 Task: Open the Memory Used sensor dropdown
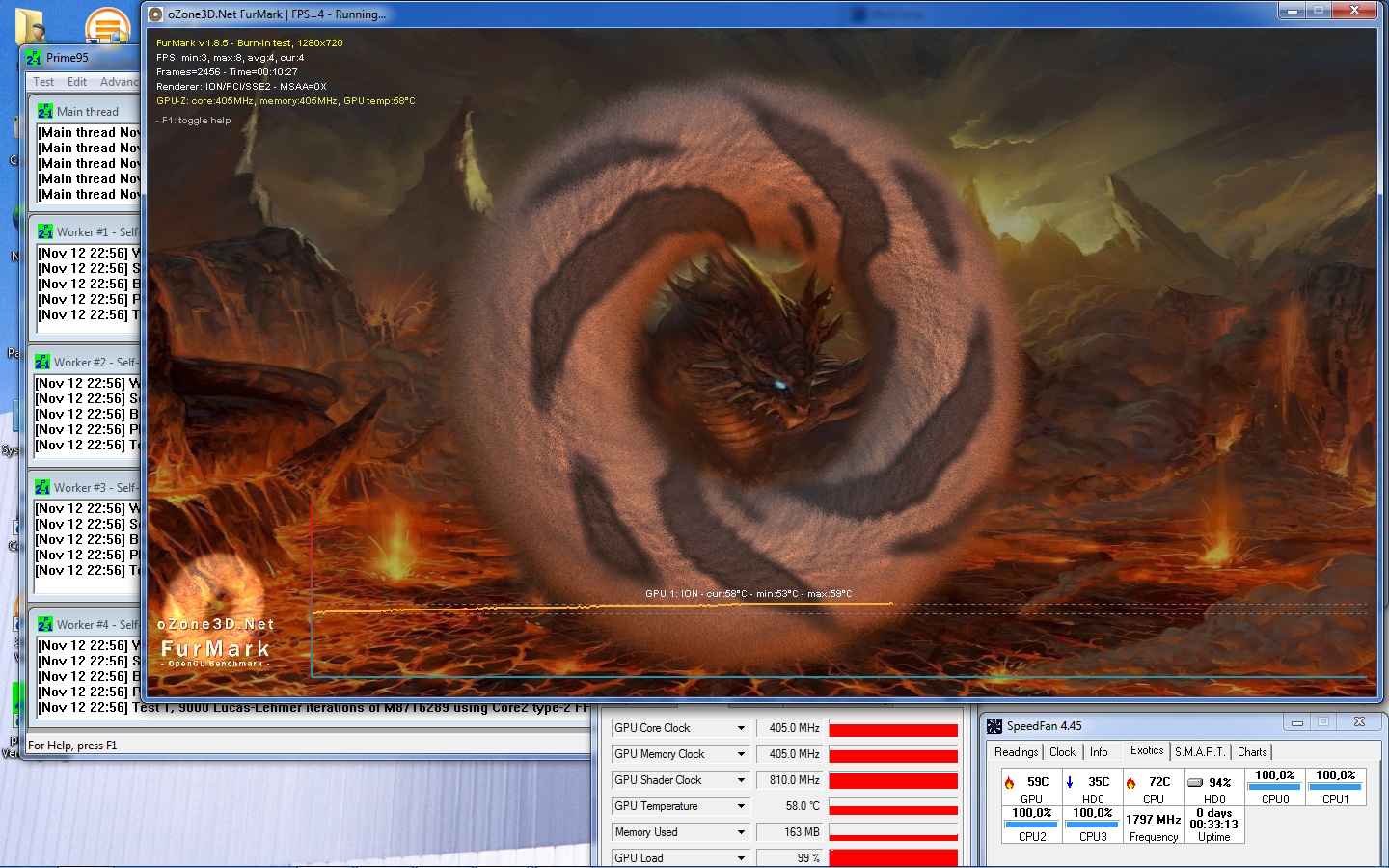coord(741,832)
